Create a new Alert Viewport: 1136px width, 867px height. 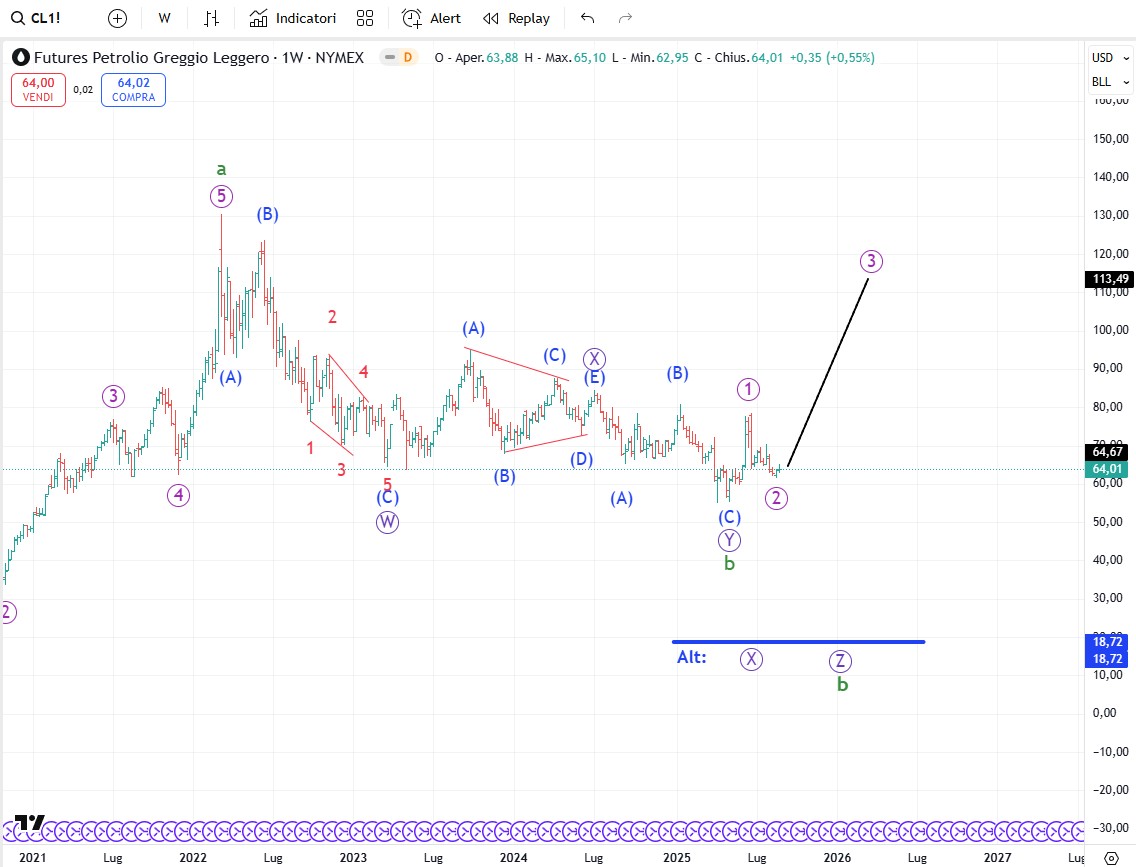tap(431, 18)
